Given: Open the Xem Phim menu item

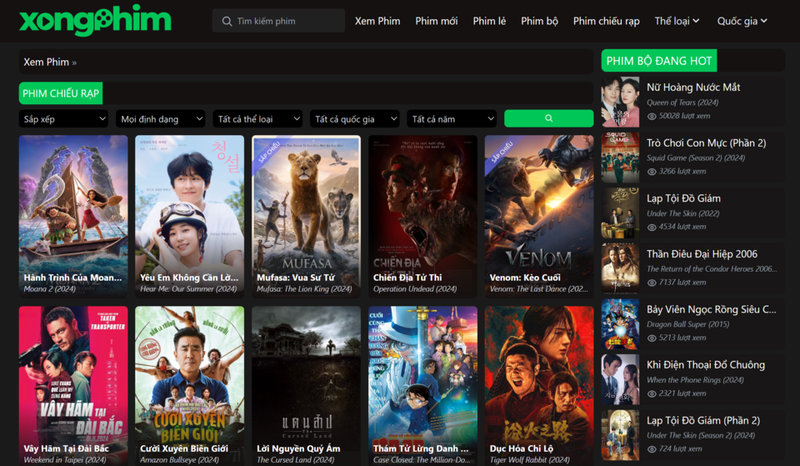Looking at the screenshot, I should tap(378, 21).
